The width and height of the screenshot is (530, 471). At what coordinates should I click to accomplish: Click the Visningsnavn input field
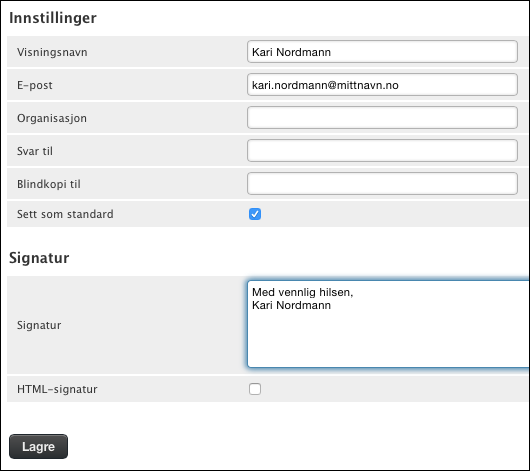[382, 52]
